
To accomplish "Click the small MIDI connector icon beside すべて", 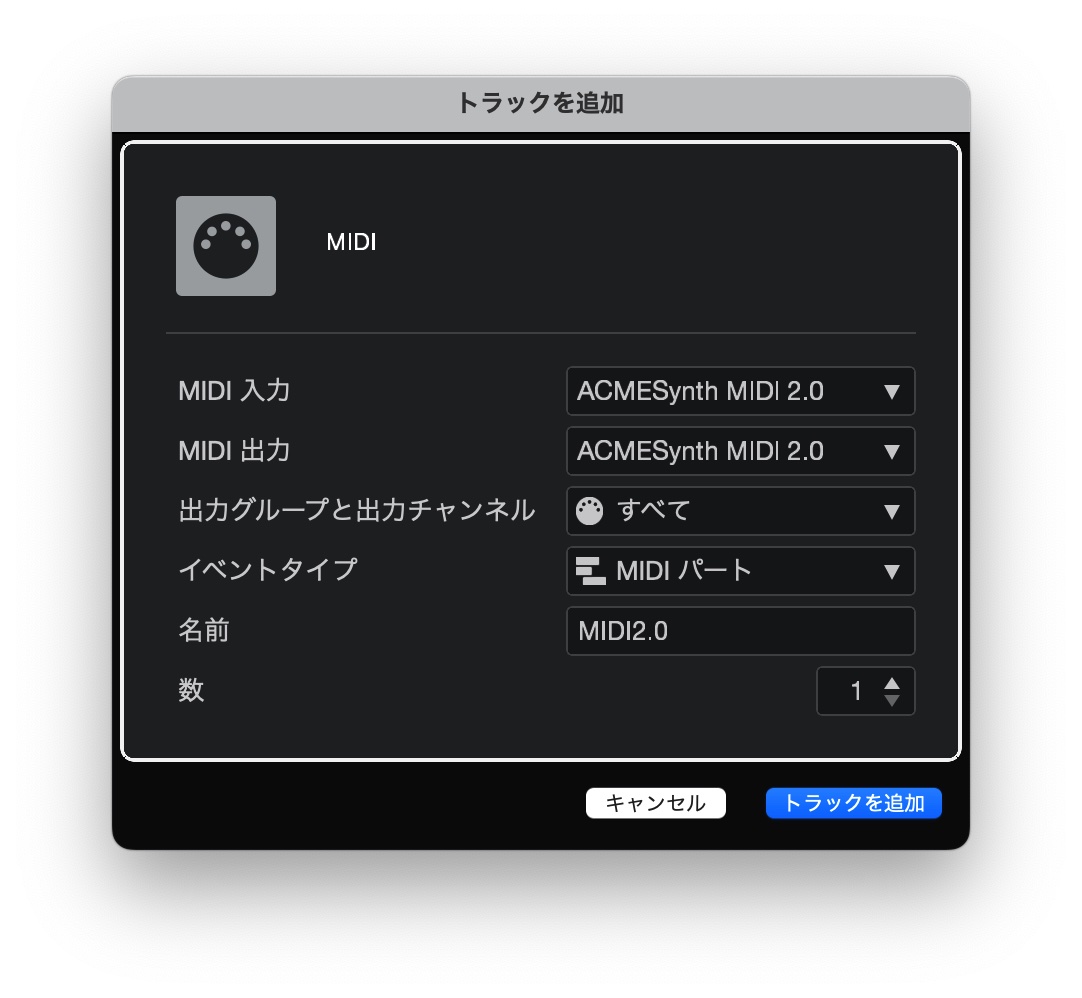I will point(590,511).
